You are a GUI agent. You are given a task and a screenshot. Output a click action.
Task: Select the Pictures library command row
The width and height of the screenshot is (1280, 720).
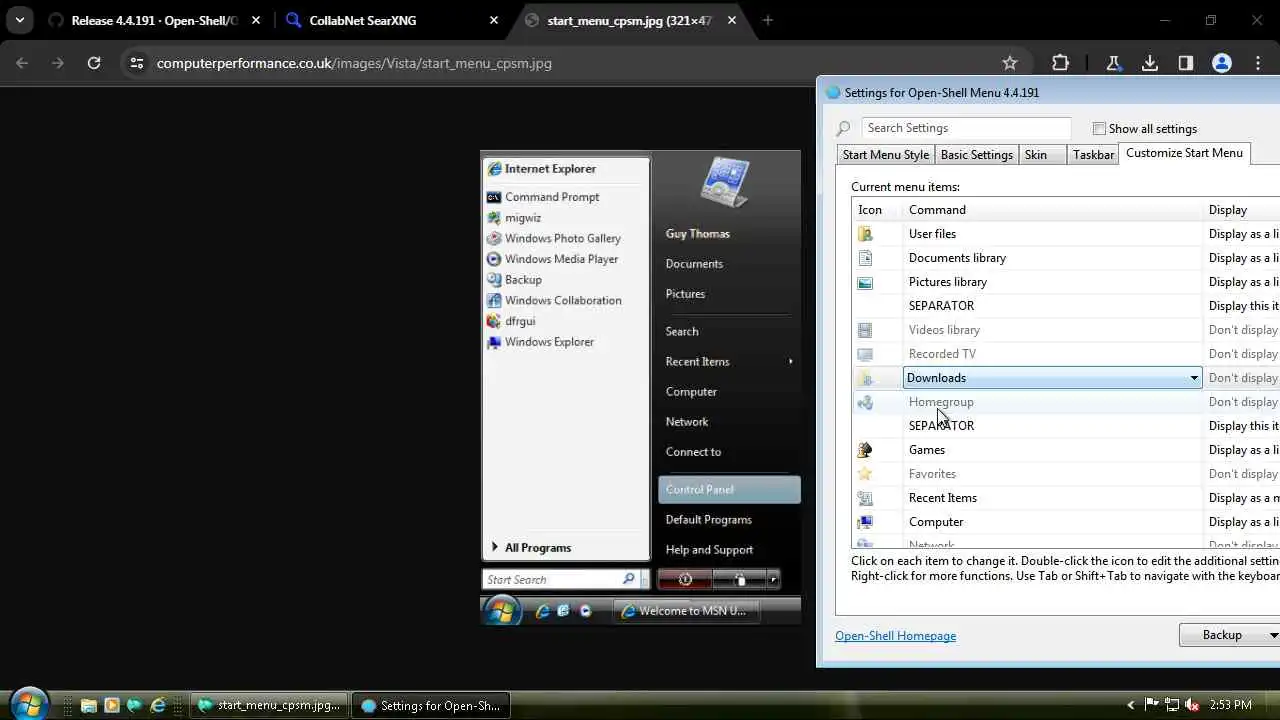click(x=1053, y=282)
